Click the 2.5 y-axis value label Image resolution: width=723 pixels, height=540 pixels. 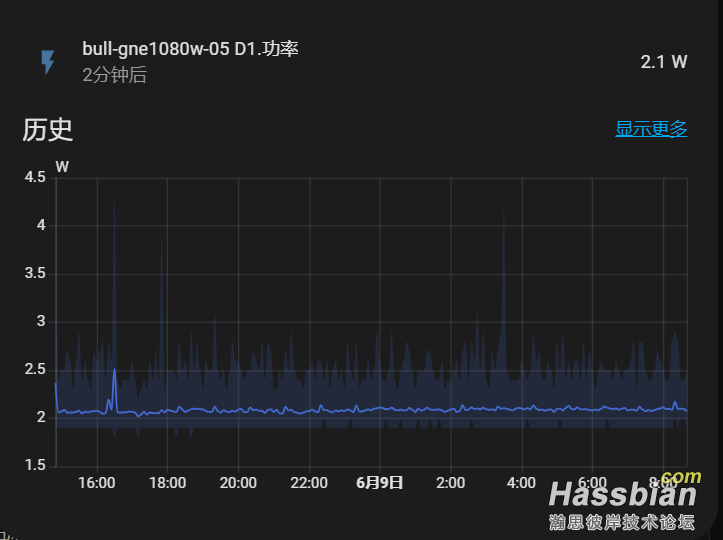pyautogui.click(x=35, y=369)
